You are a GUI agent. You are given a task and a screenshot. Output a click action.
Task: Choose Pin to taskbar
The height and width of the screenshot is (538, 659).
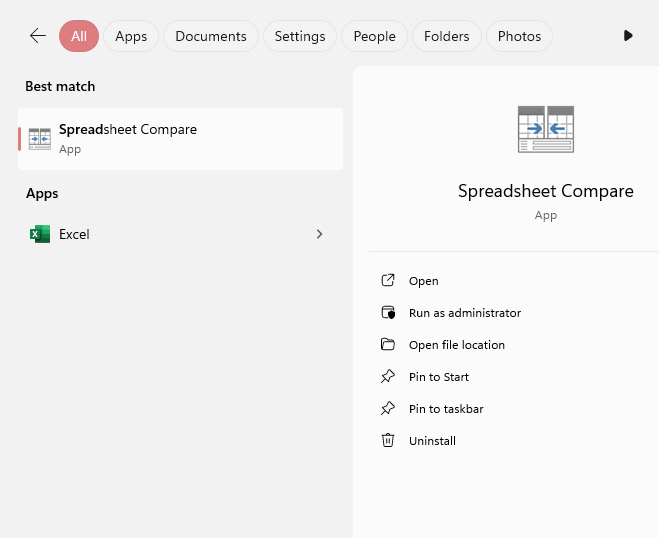(x=446, y=409)
